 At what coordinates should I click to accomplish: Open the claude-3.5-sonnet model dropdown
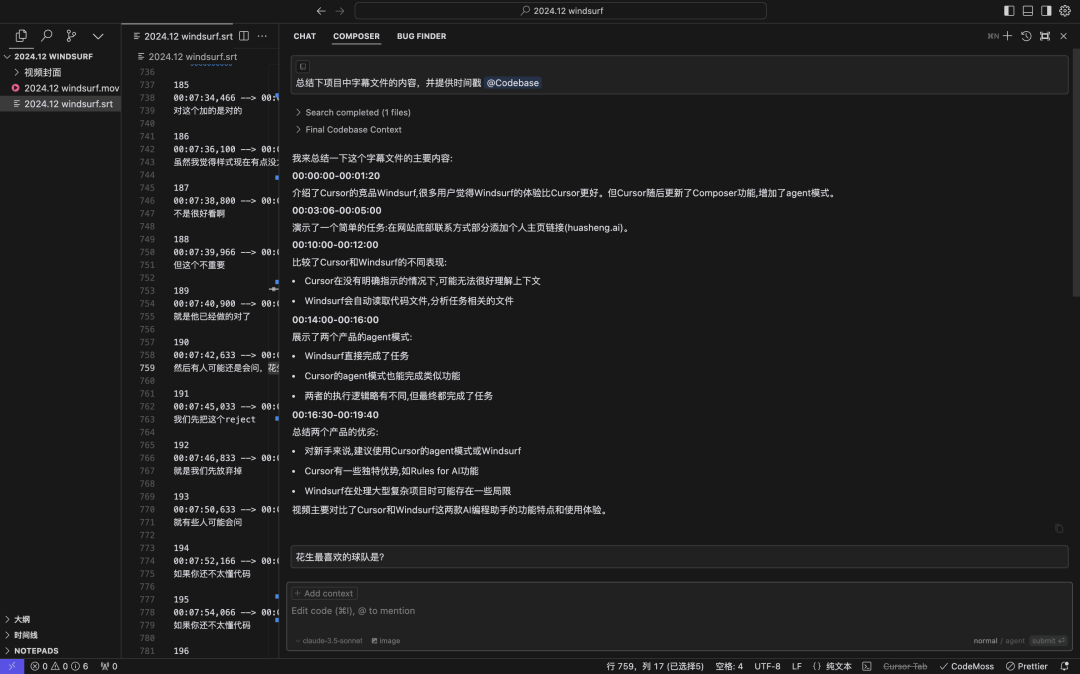330,641
